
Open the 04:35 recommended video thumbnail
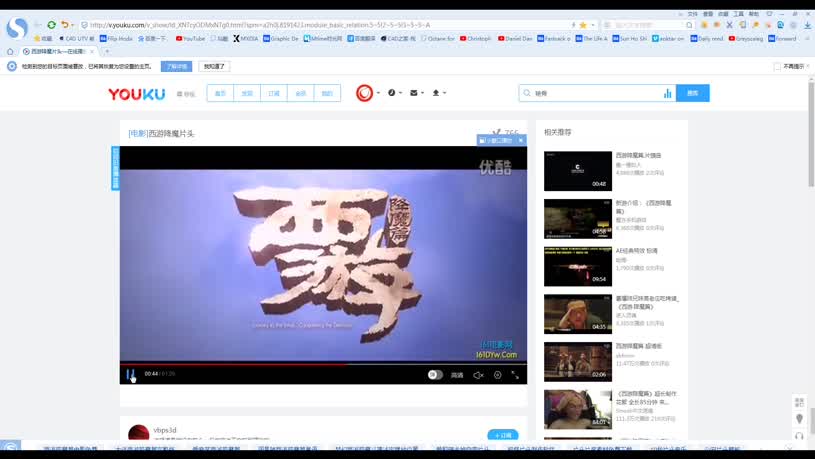(578, 314)
